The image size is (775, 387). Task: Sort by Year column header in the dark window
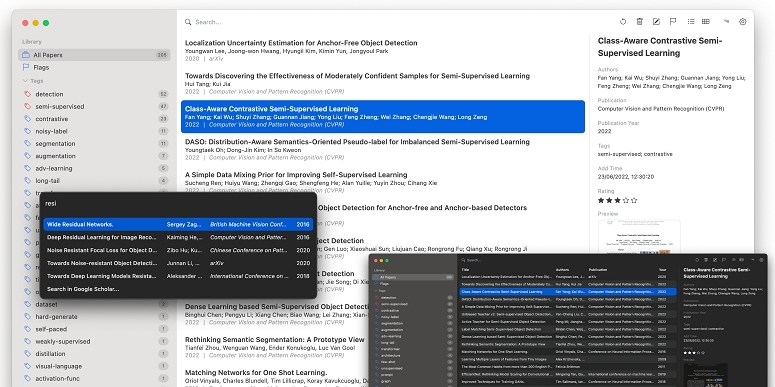(662, 270)
